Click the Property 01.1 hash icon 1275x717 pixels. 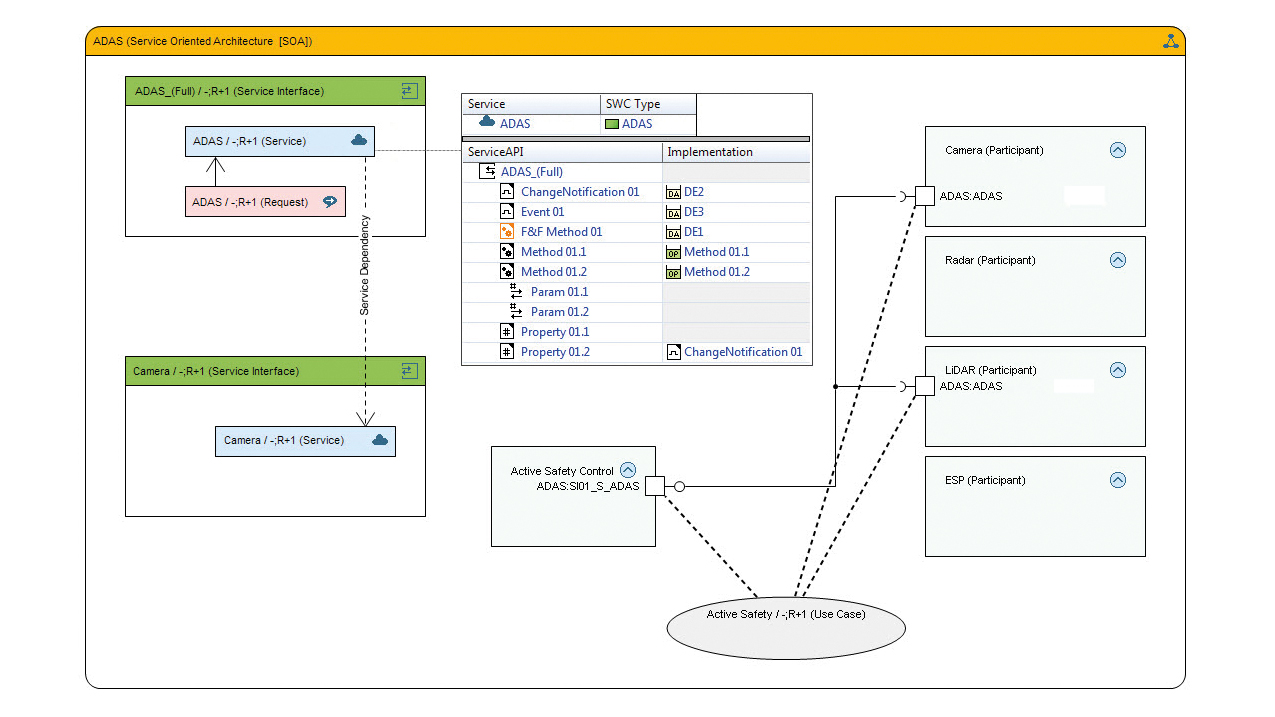point(507,332)
